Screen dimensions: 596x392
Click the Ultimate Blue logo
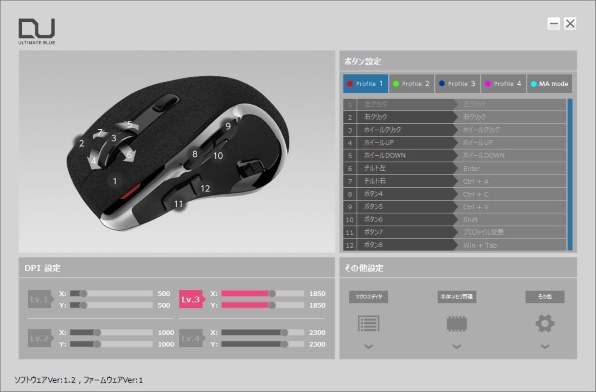click(37, 31)
